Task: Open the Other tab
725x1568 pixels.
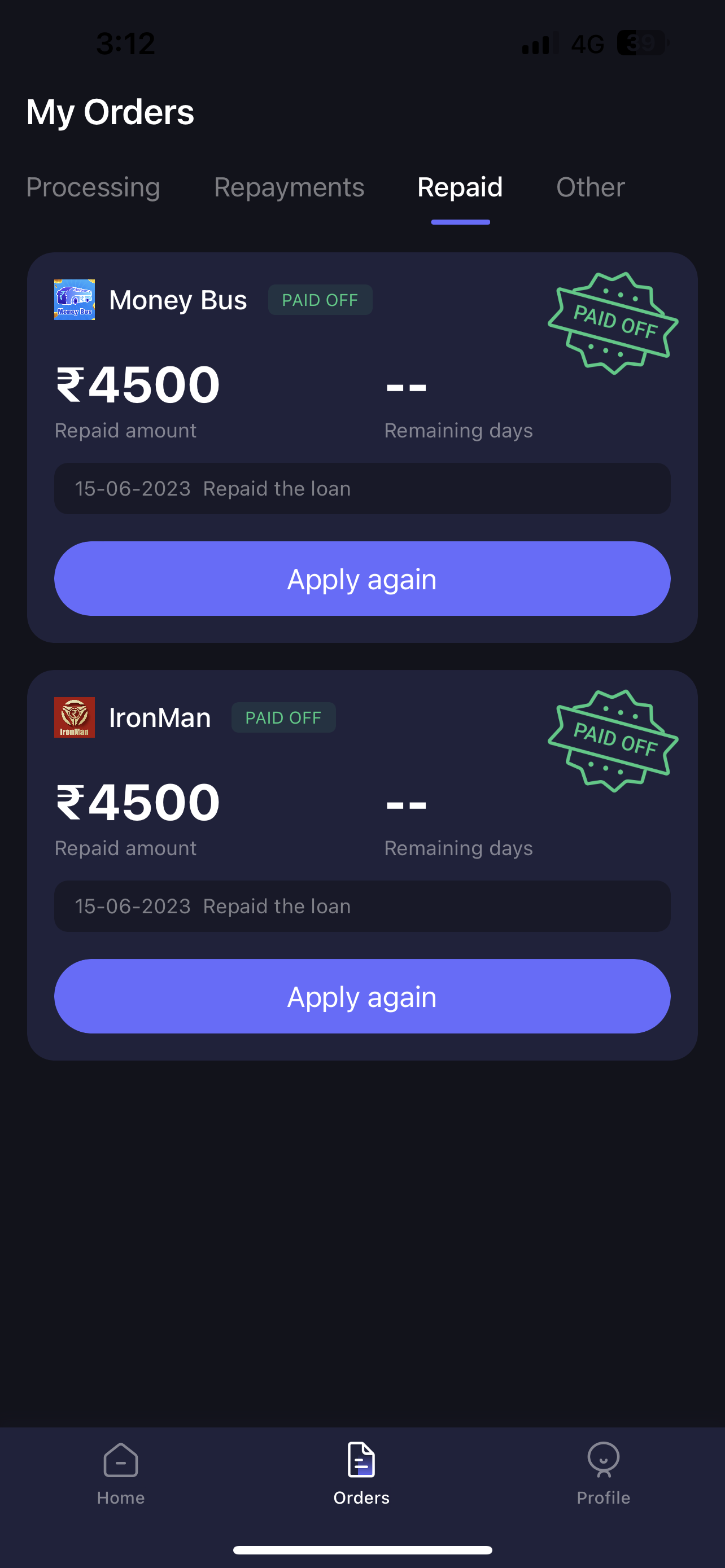Action: [x=591, y=187]
